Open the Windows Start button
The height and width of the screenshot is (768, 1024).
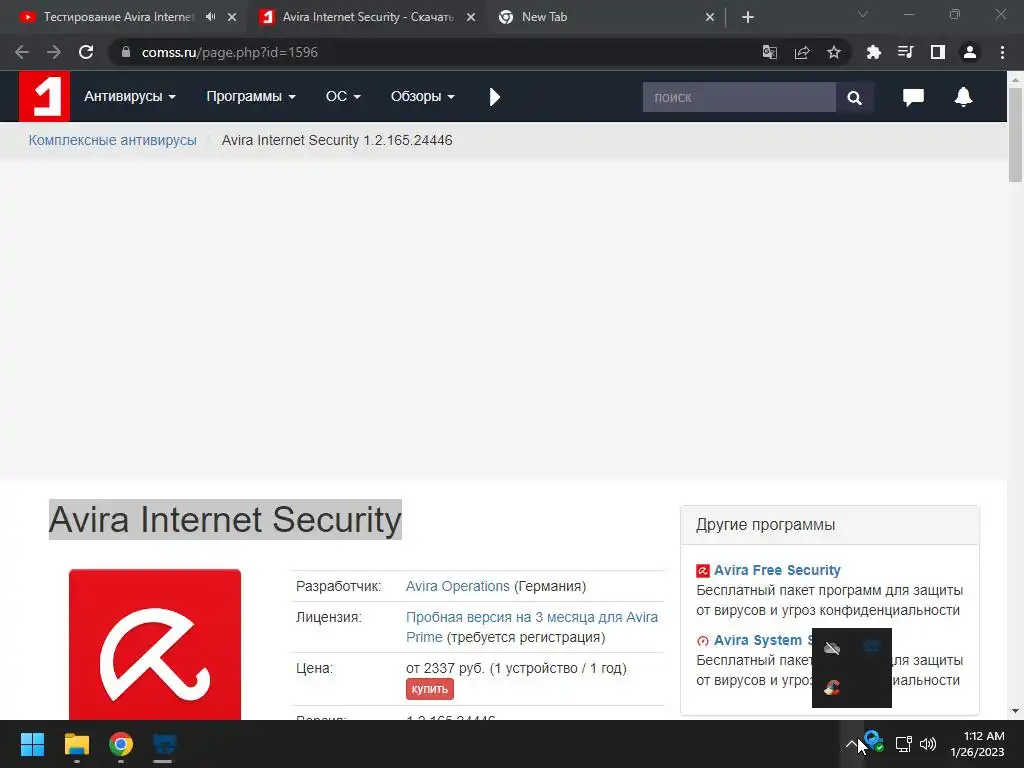click(32, 744)
